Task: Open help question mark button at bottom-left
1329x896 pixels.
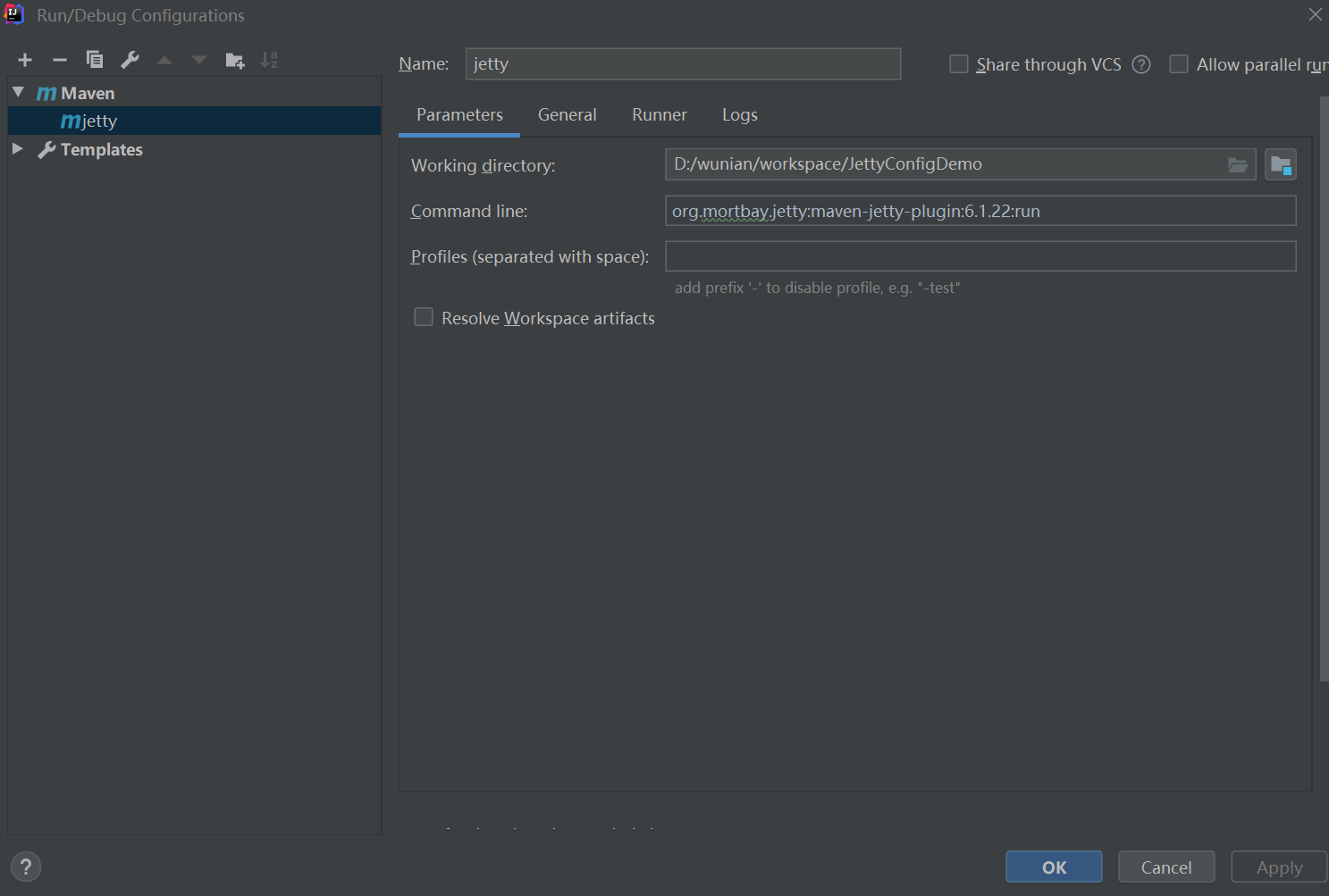Action: [26, 867]
